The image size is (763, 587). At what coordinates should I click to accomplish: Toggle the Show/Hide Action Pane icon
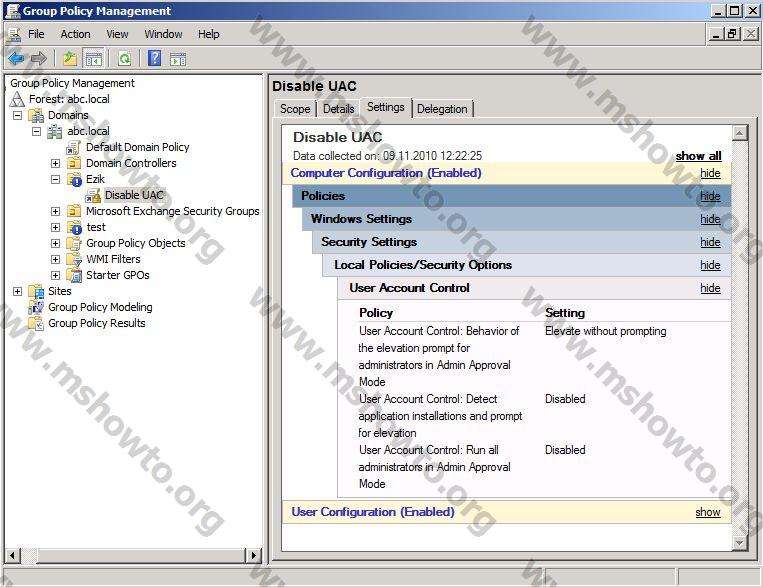(x=178, y=59)
